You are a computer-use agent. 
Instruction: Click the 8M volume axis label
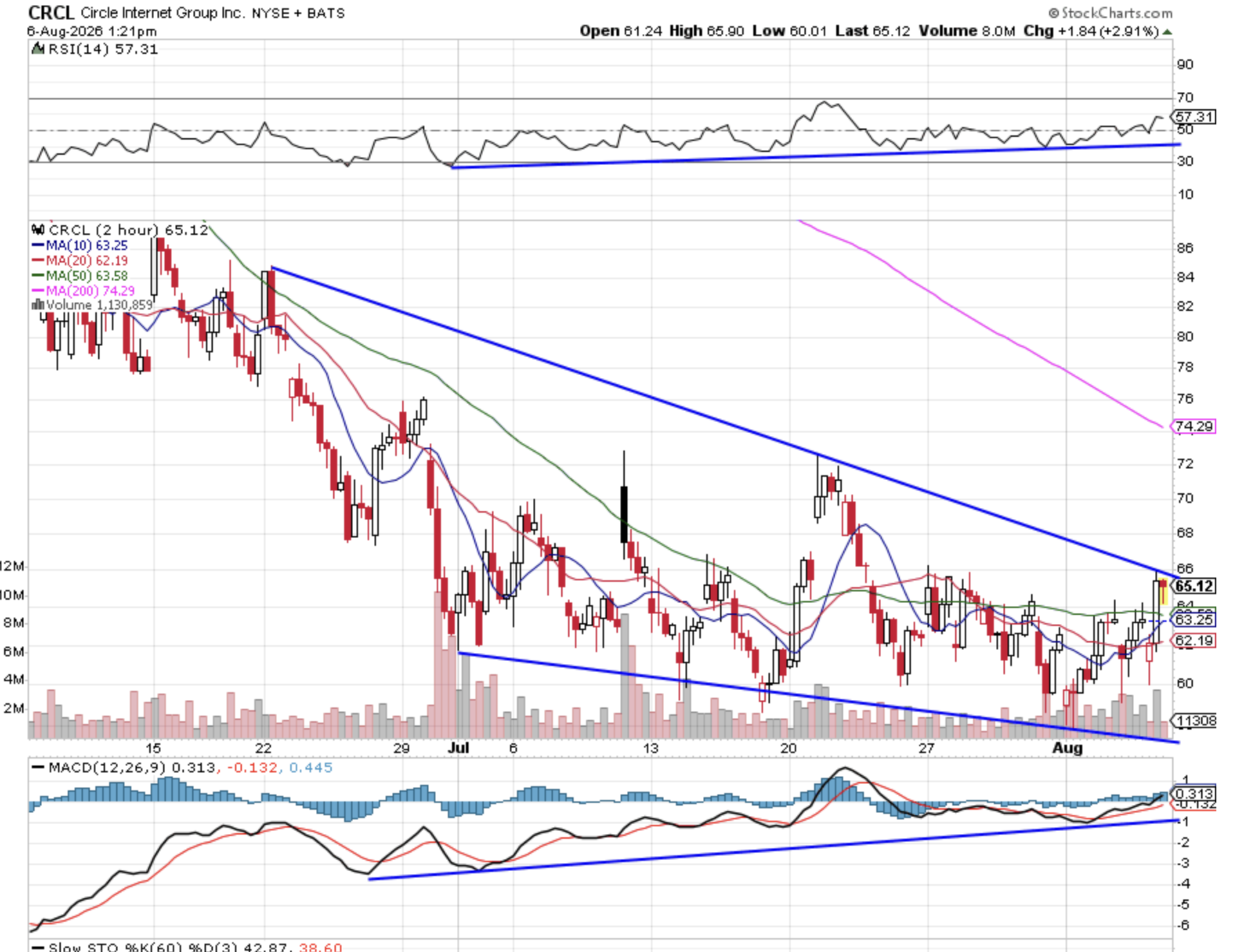click(x=13, y=622)
